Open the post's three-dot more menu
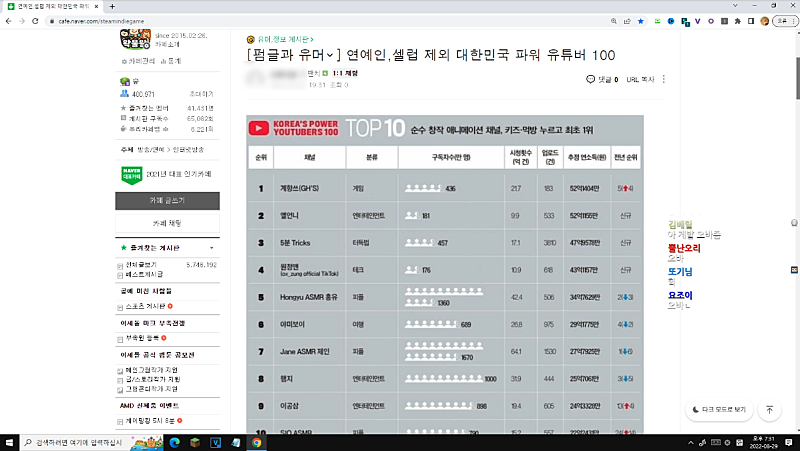This screenshot has height=451, width=800. (x=664, y=79)
